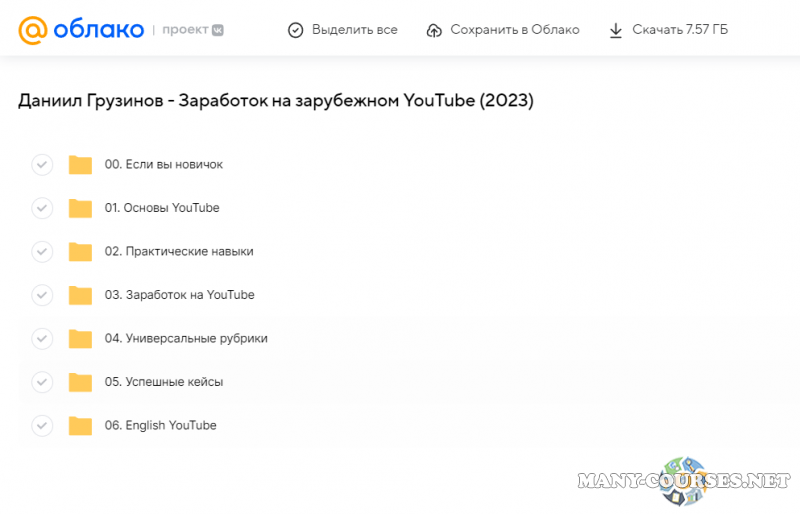The height and width of the screenshot is (514, 800).
Task: Click the Облако @ logo icon
Action: click(33, 30)
